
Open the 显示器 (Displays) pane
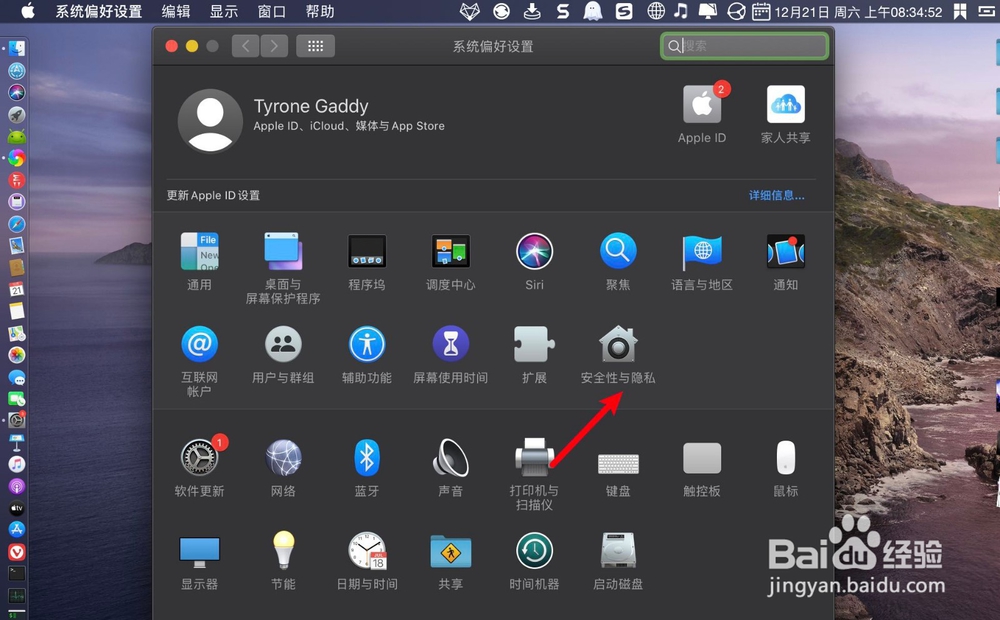tap(199, 552)
